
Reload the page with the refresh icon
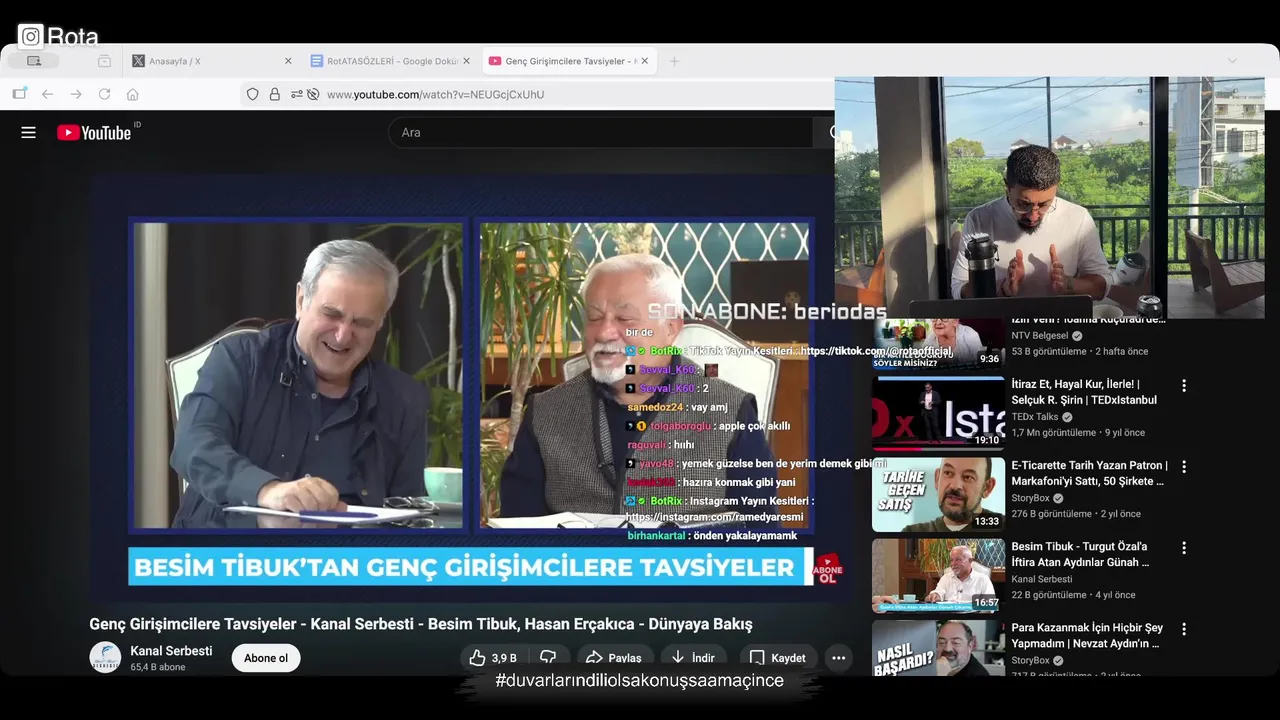104,94
